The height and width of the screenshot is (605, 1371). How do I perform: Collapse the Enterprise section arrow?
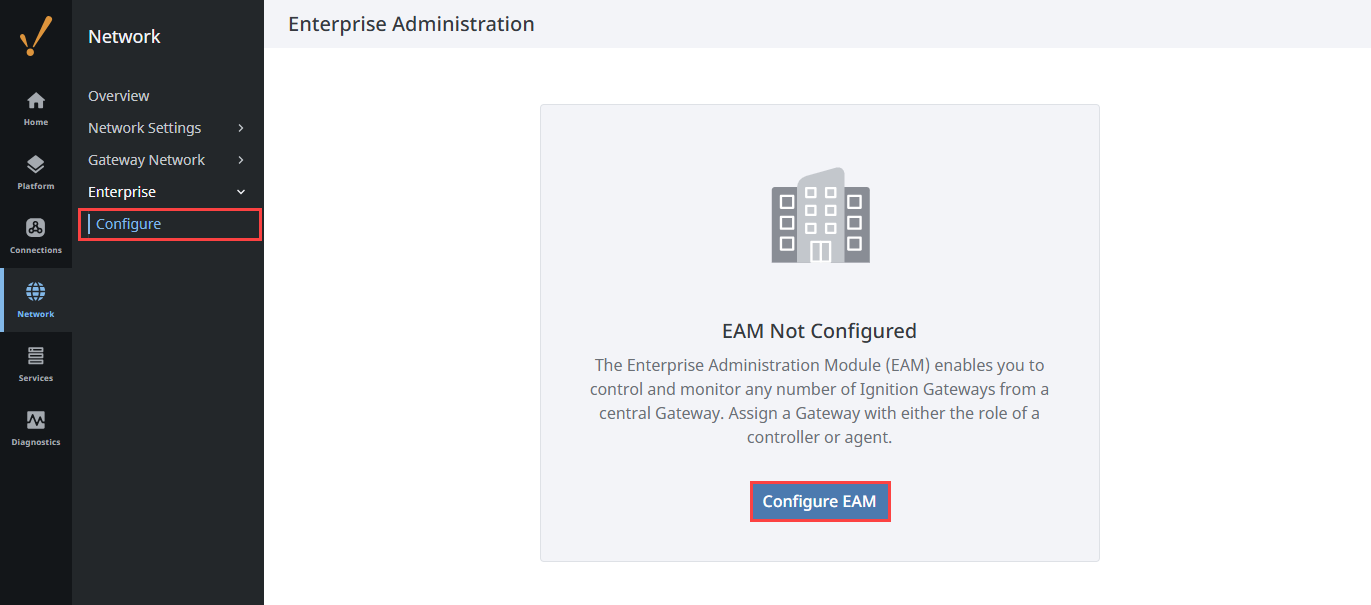tap(241, 192)
